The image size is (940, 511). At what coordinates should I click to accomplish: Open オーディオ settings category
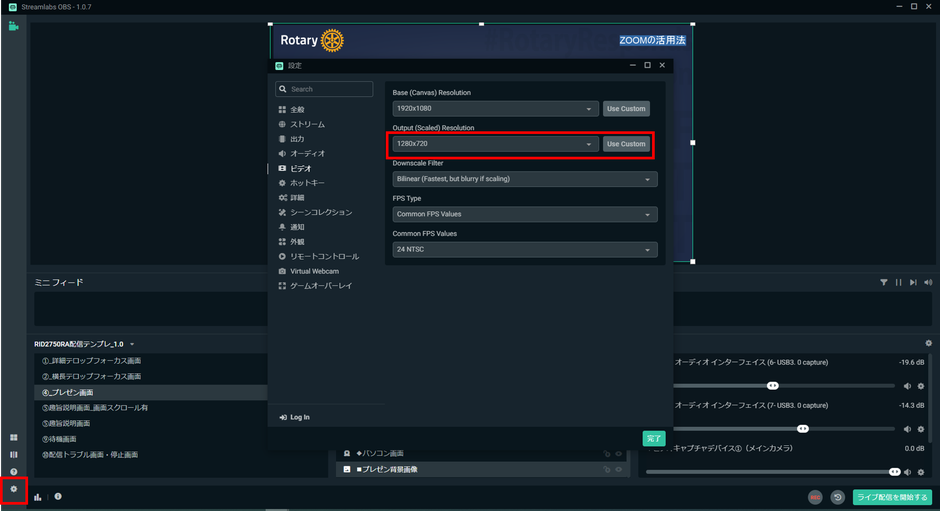tap(307, 154)
